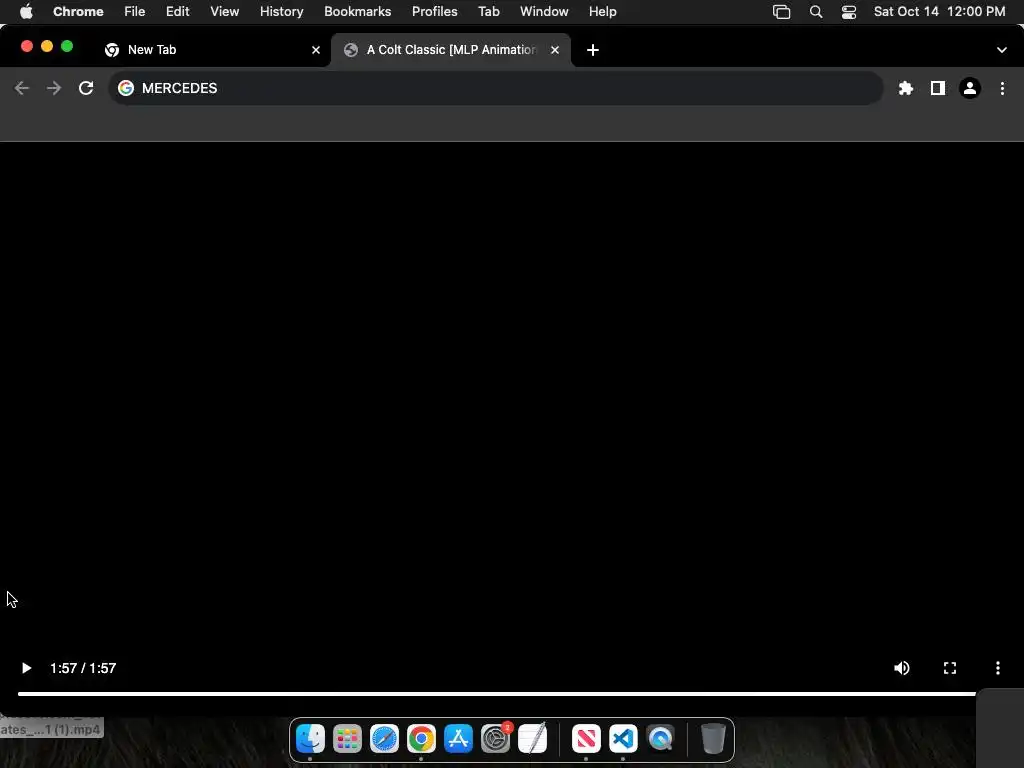
Task: Open the Chrome app menu
Action: (78, 11)
